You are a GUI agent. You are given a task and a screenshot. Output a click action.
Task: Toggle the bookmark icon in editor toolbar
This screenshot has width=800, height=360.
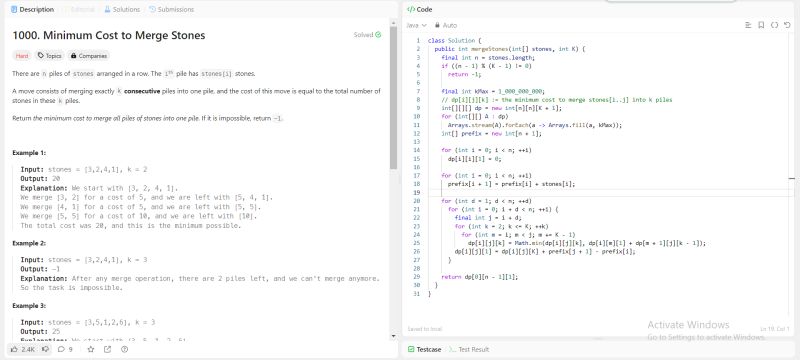pos(761,25)
